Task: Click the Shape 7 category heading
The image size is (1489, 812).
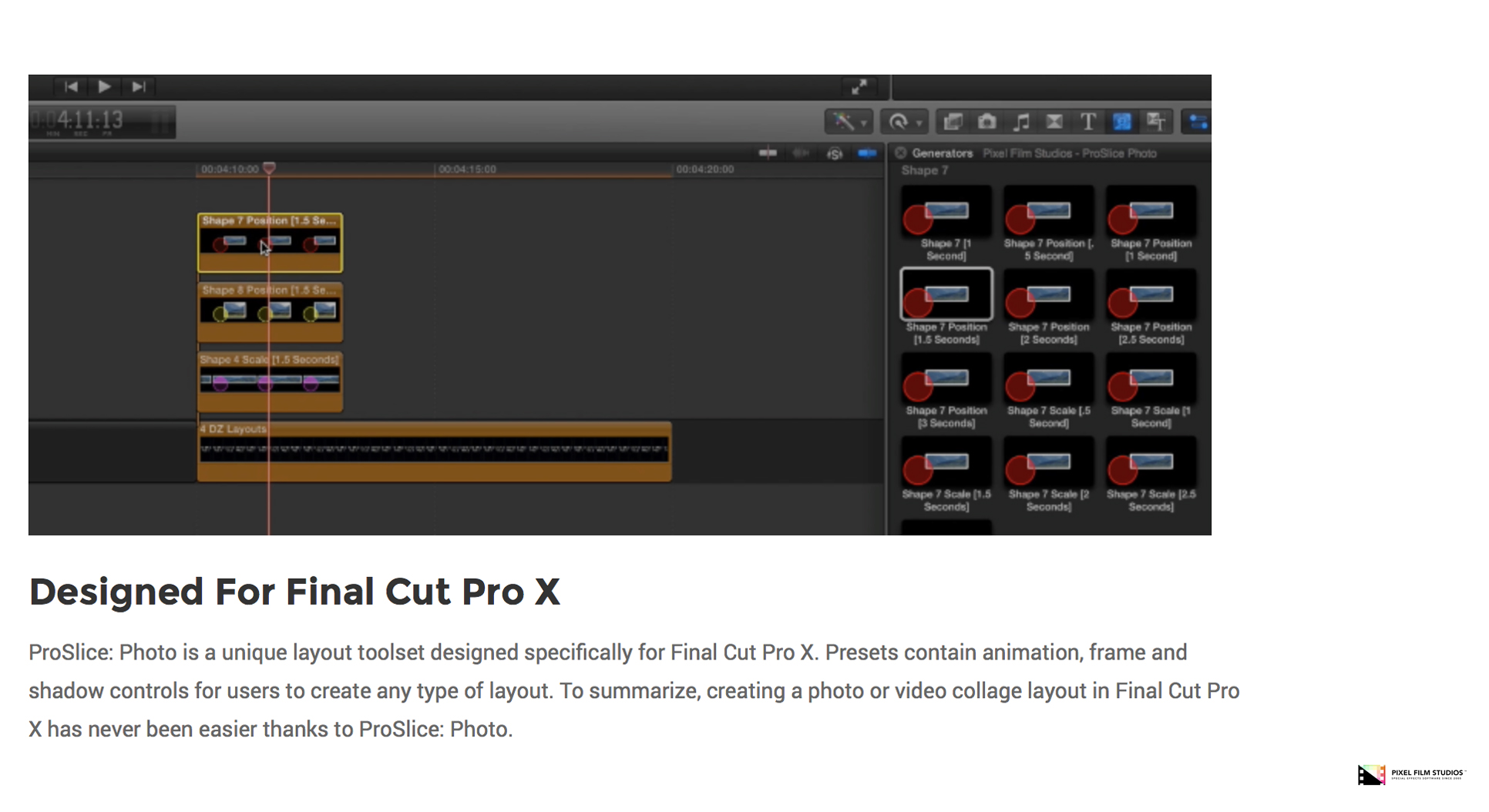Action: (x=924, y=170)
